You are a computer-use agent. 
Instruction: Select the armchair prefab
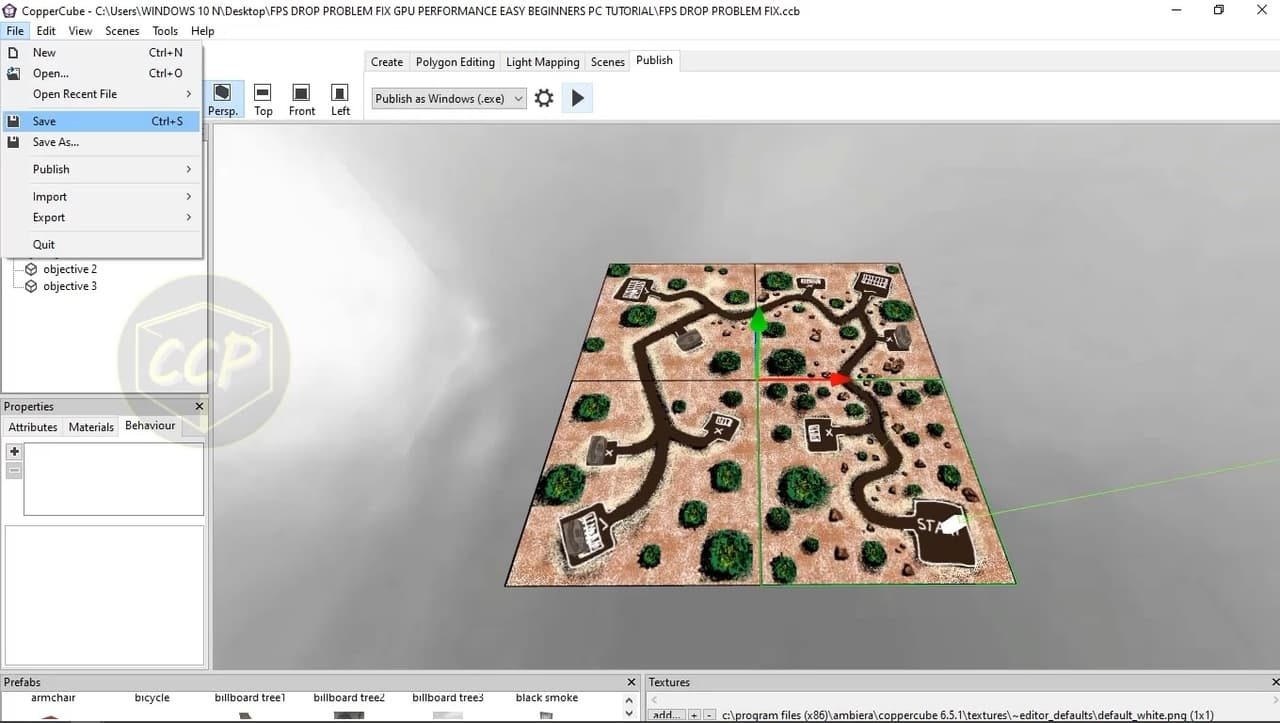(53, 698)
